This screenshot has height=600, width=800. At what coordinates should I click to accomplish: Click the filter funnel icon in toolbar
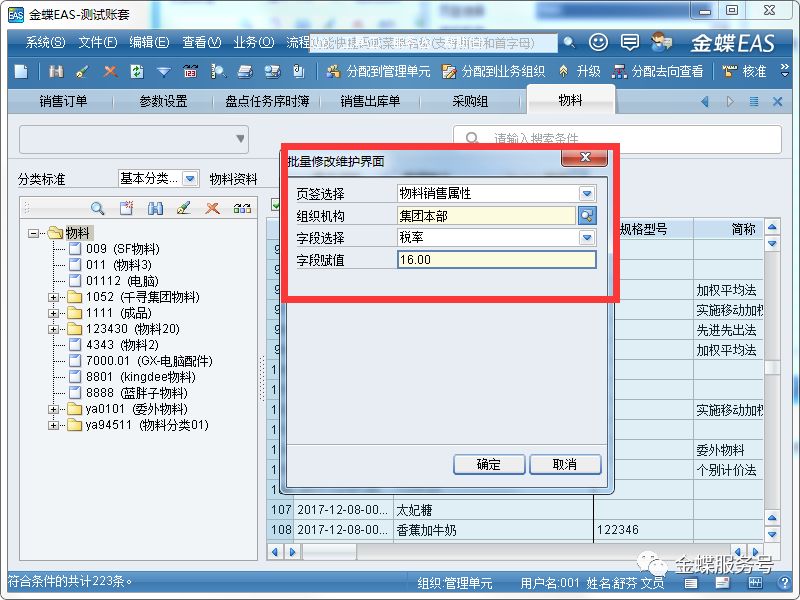coord(163,72)
